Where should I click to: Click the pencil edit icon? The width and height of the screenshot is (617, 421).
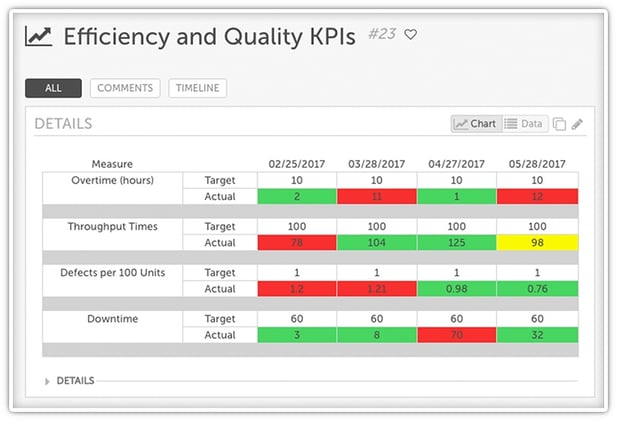tap(577, 124)
